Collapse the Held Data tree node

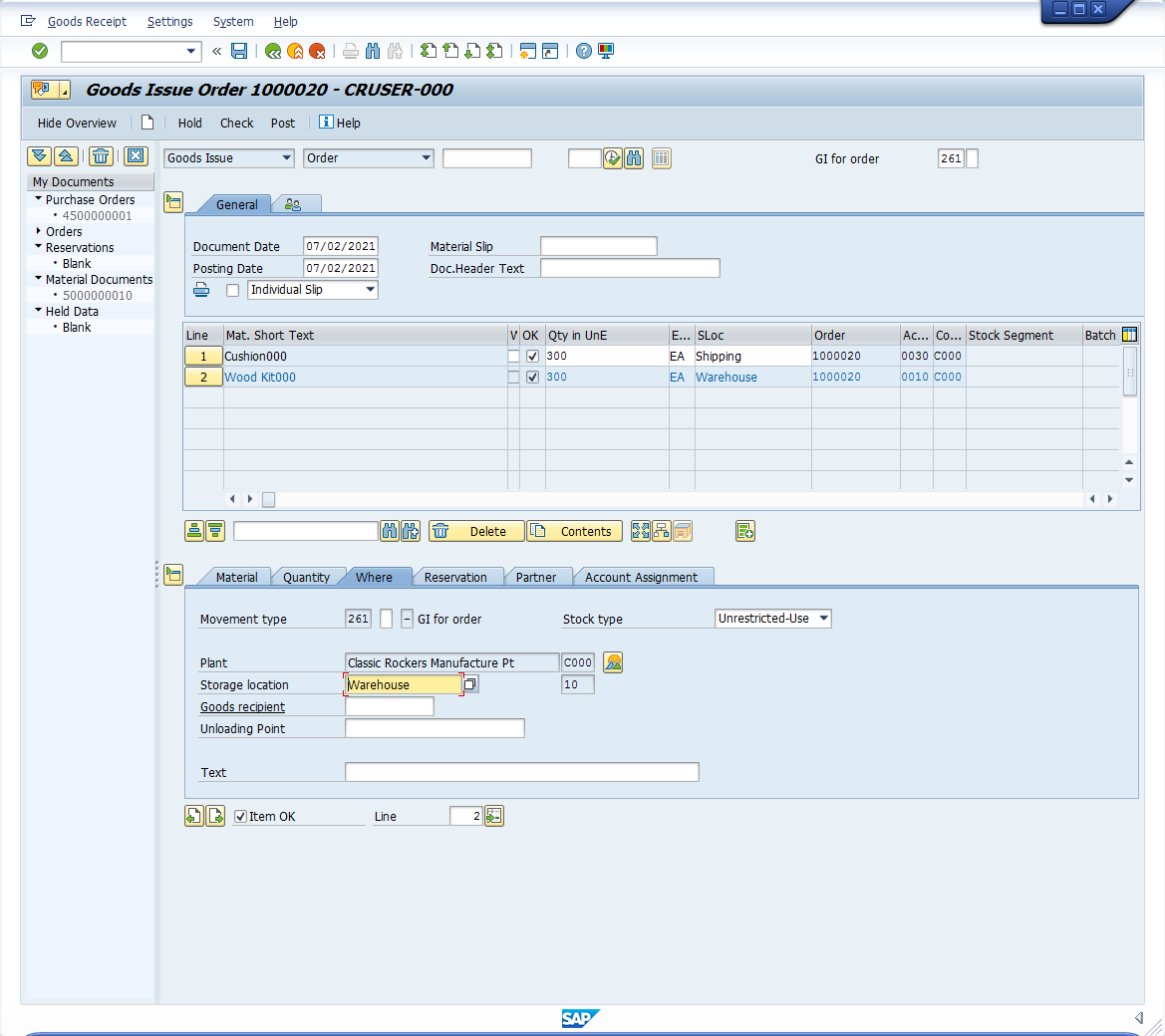tap(39, 311)
